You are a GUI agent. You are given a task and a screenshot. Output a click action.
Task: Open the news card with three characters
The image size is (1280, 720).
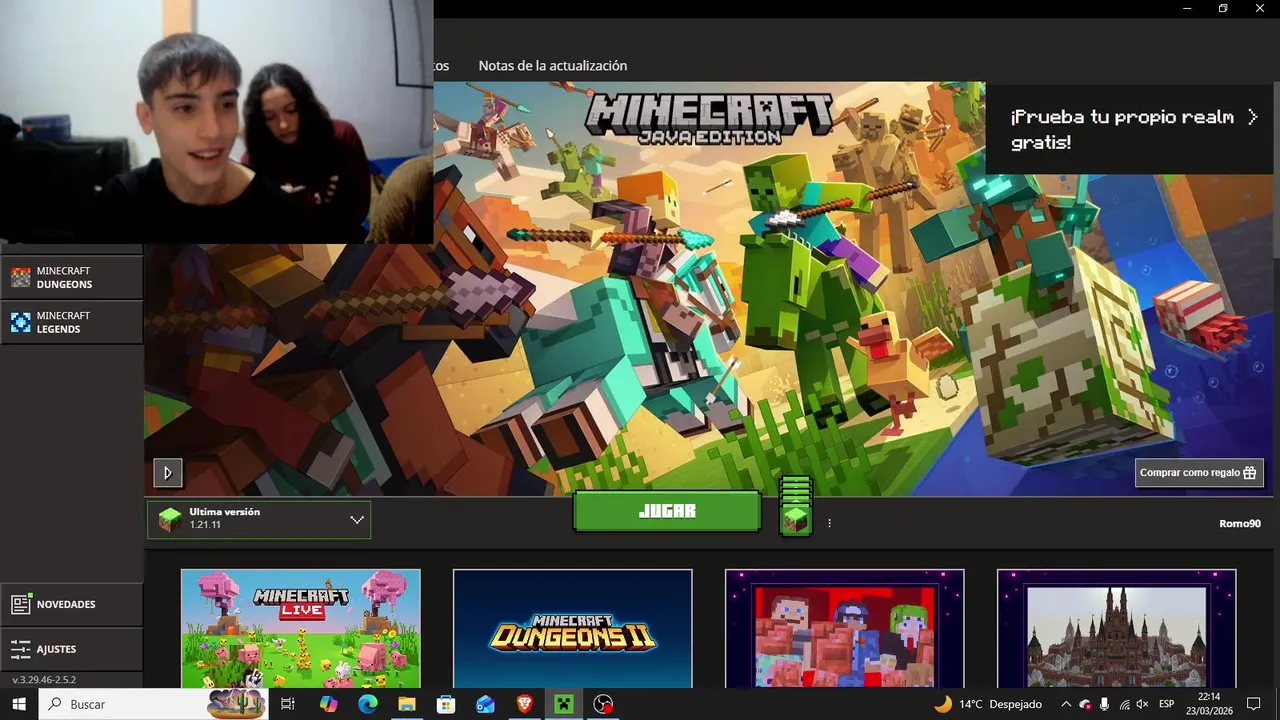[x=845, y=629]
